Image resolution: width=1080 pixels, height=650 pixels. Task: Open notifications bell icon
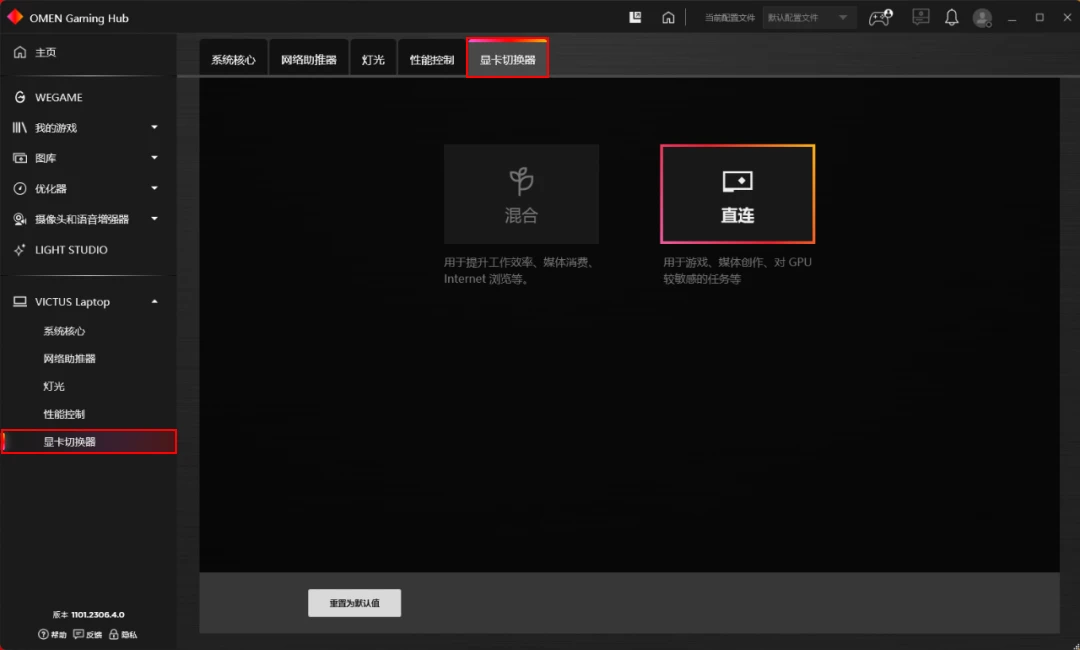(951, 17)
